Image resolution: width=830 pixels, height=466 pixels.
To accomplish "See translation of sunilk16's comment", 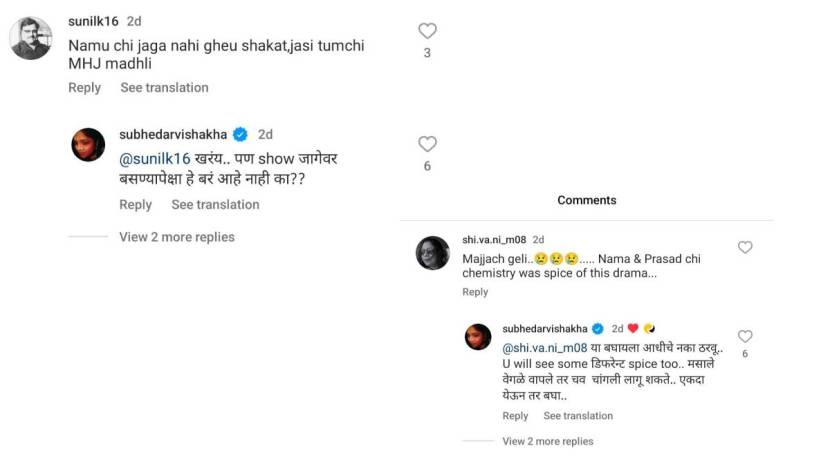I will (164, 88).
